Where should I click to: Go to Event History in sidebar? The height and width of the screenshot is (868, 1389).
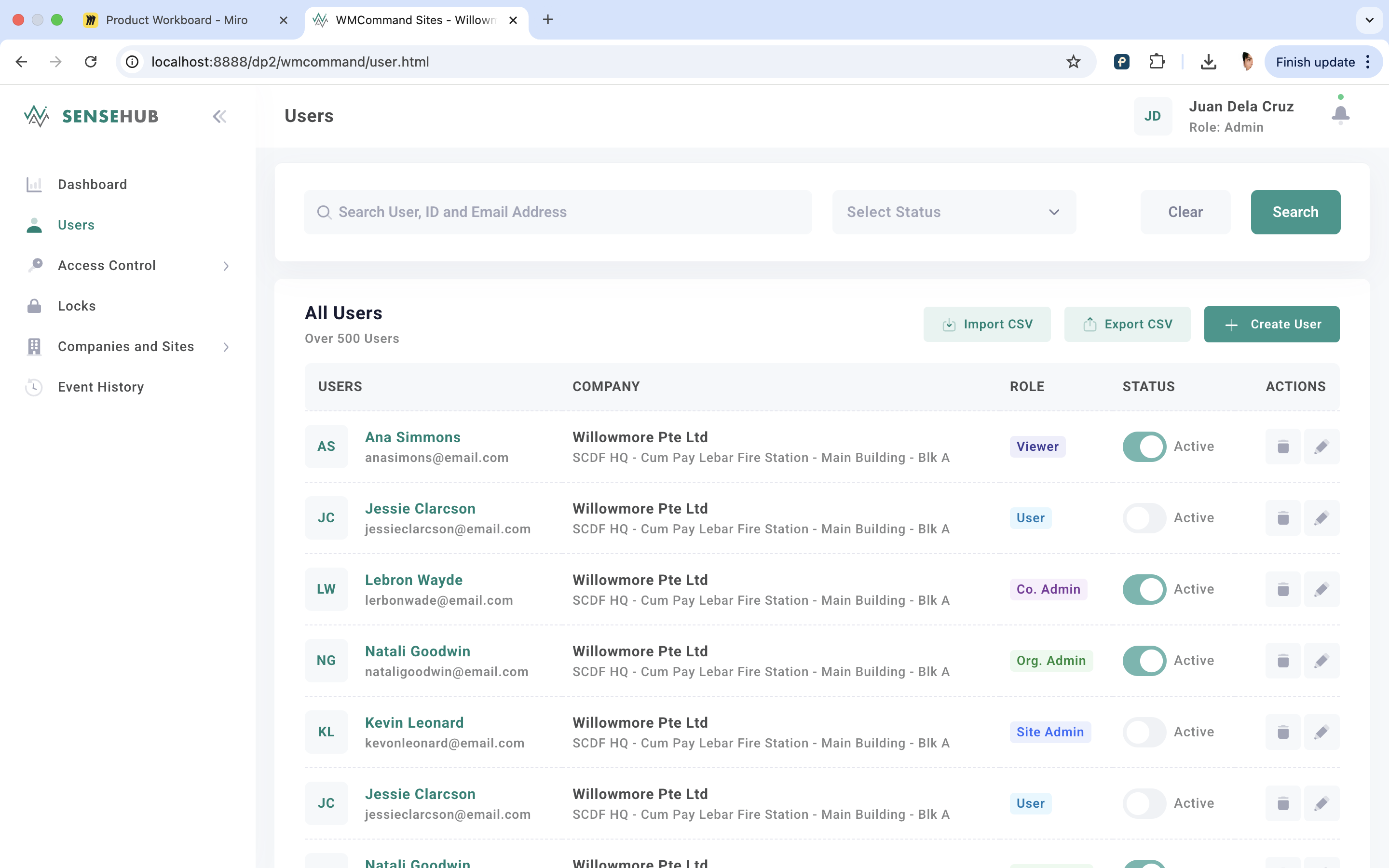100,387
